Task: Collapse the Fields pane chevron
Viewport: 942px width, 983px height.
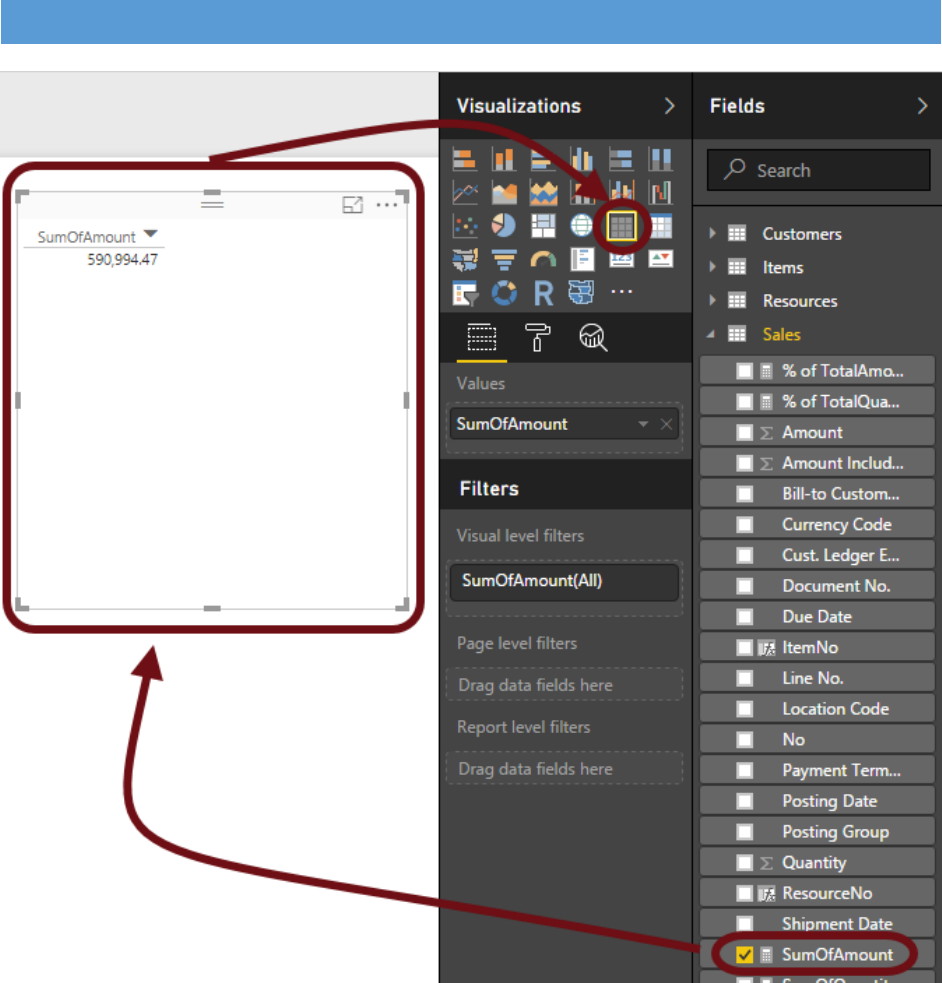Action: (922, 106)
